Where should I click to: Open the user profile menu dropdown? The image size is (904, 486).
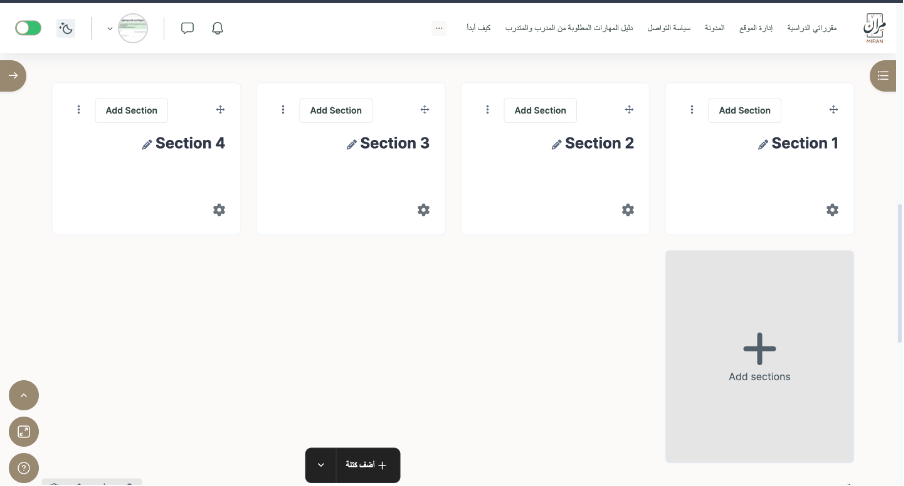[x=127, y=28]
